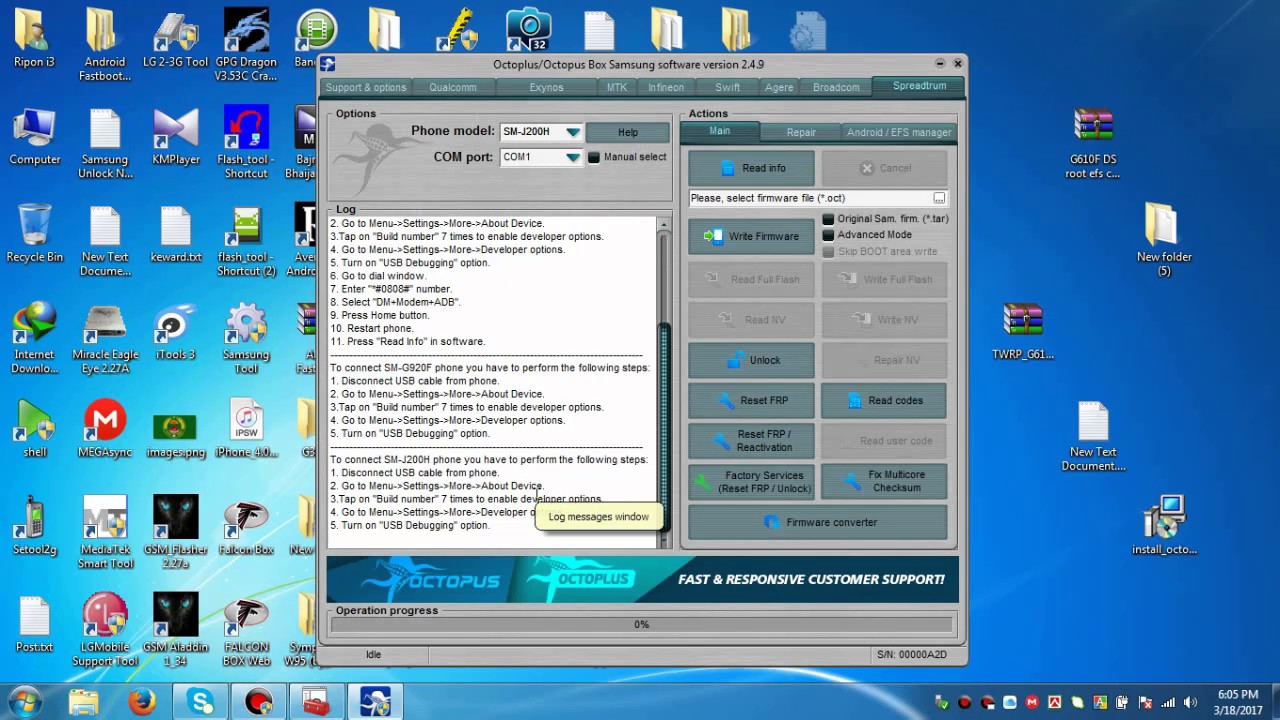
Task: Click the Octoplus support banner
Action: pyautogui.click(x=642, y=579)
